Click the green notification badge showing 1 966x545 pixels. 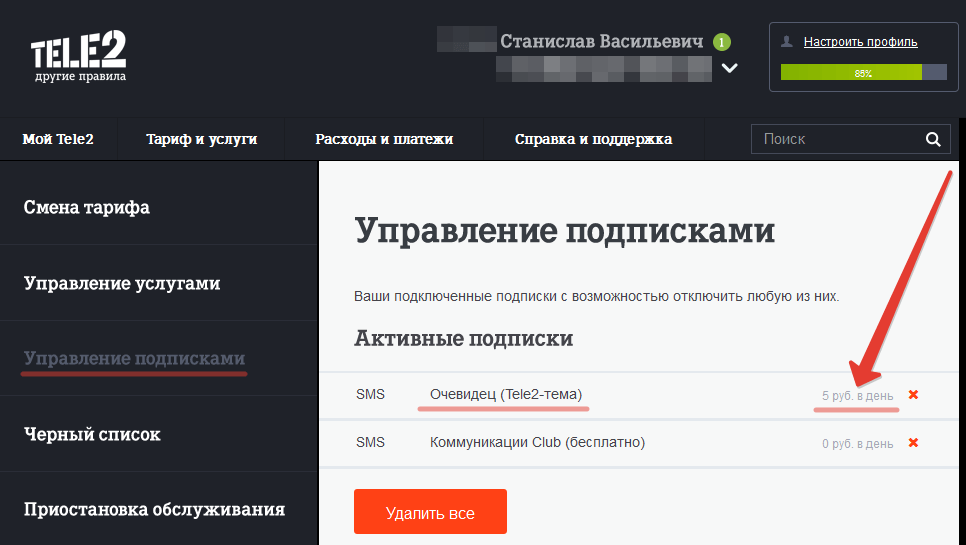click(x=721, y=42)
